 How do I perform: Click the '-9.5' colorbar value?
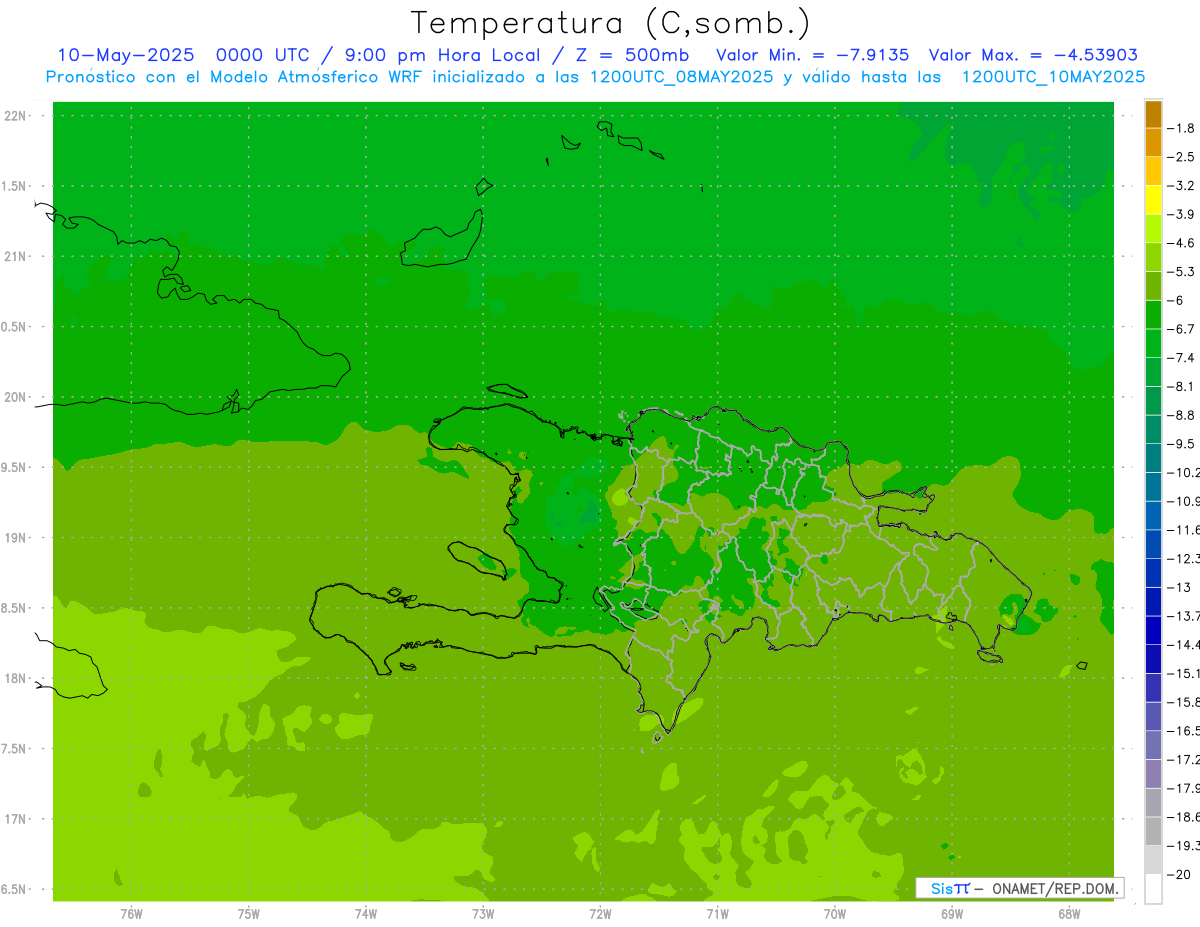[x=1181, y=444]
